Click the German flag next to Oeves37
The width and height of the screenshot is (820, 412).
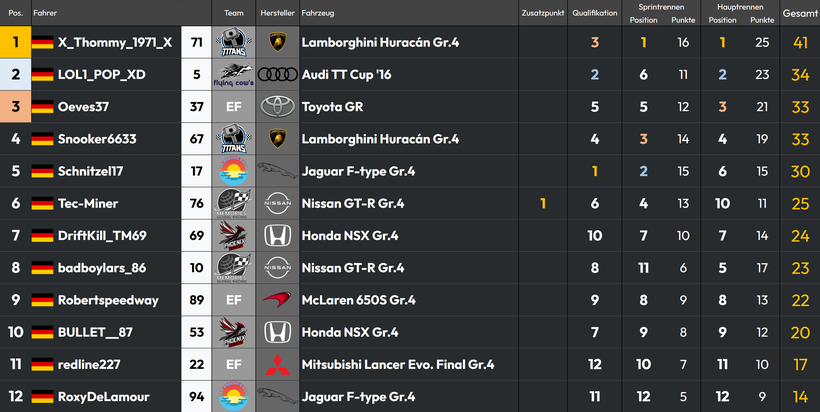coord(42,107)
